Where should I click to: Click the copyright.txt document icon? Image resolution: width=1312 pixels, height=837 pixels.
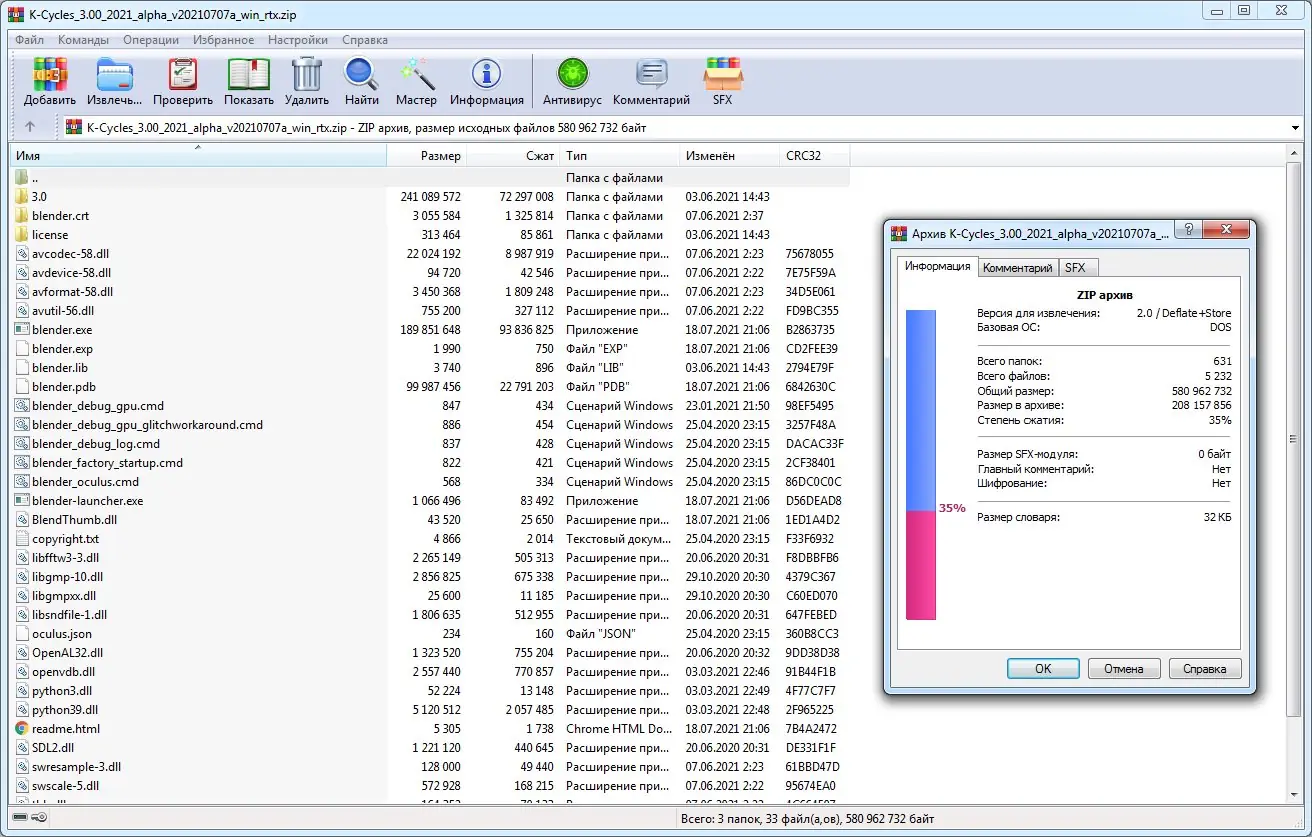point(22,539)
